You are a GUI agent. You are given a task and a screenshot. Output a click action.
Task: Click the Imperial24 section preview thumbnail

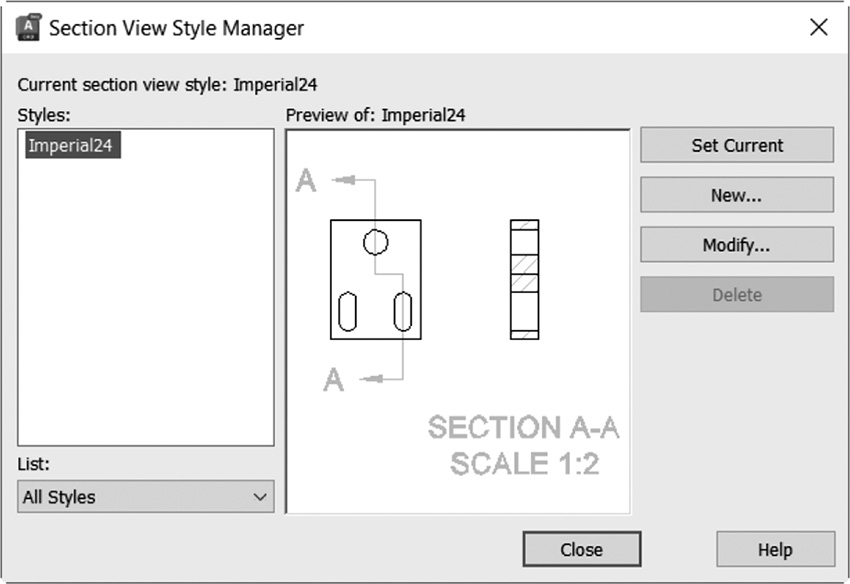pyautogui.click(x=458, y=322)
